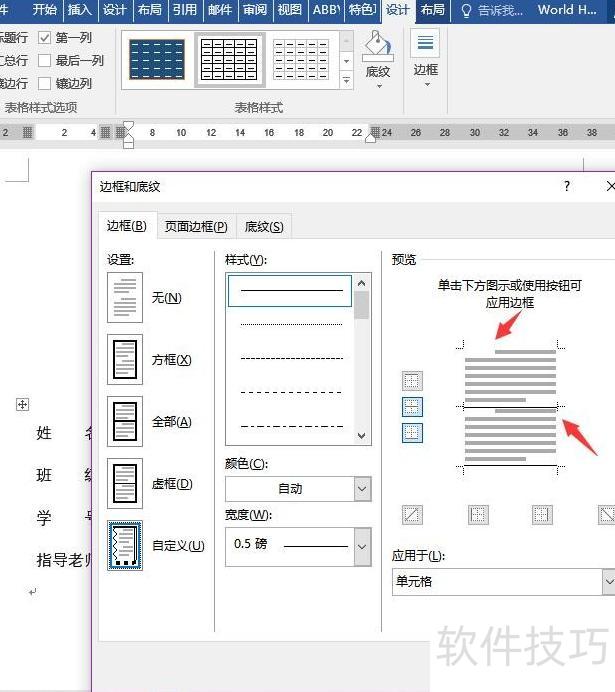Expand the 应用于 dropdown showing 单元格
The width and height of the screenshot is (615, 692).
[x=503, y=581]
